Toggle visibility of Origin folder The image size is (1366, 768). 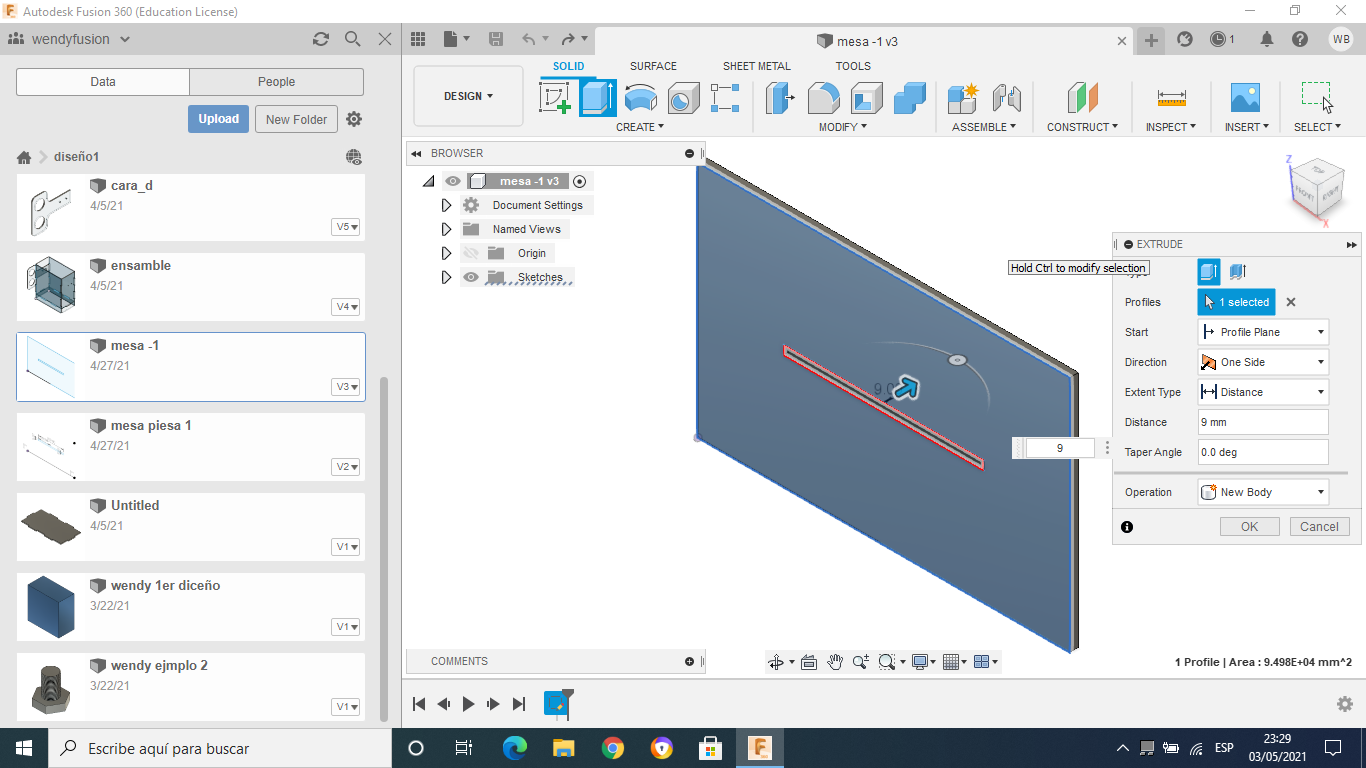pos(471,253)
